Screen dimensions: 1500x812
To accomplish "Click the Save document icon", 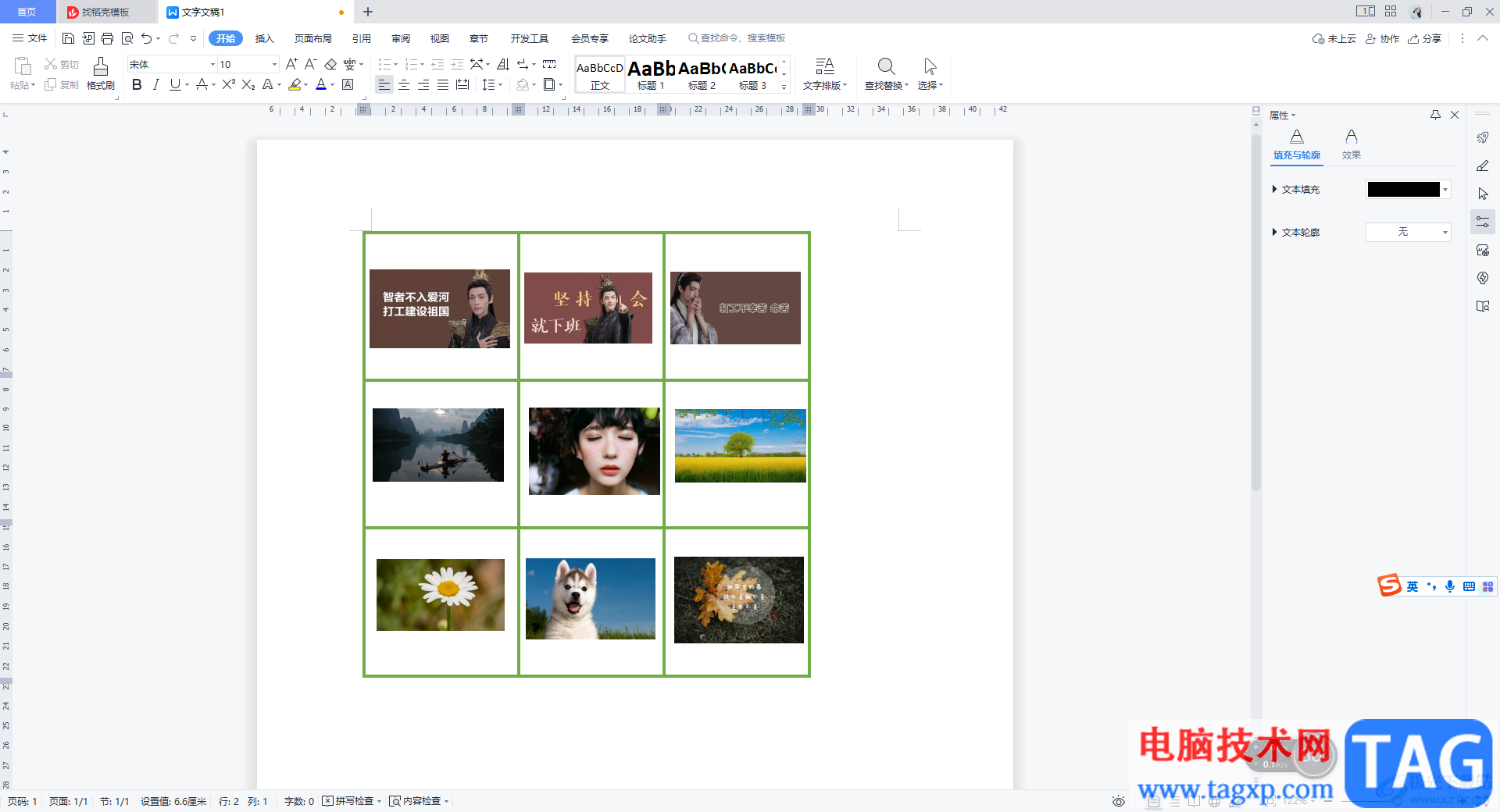I will coord(68,38).
